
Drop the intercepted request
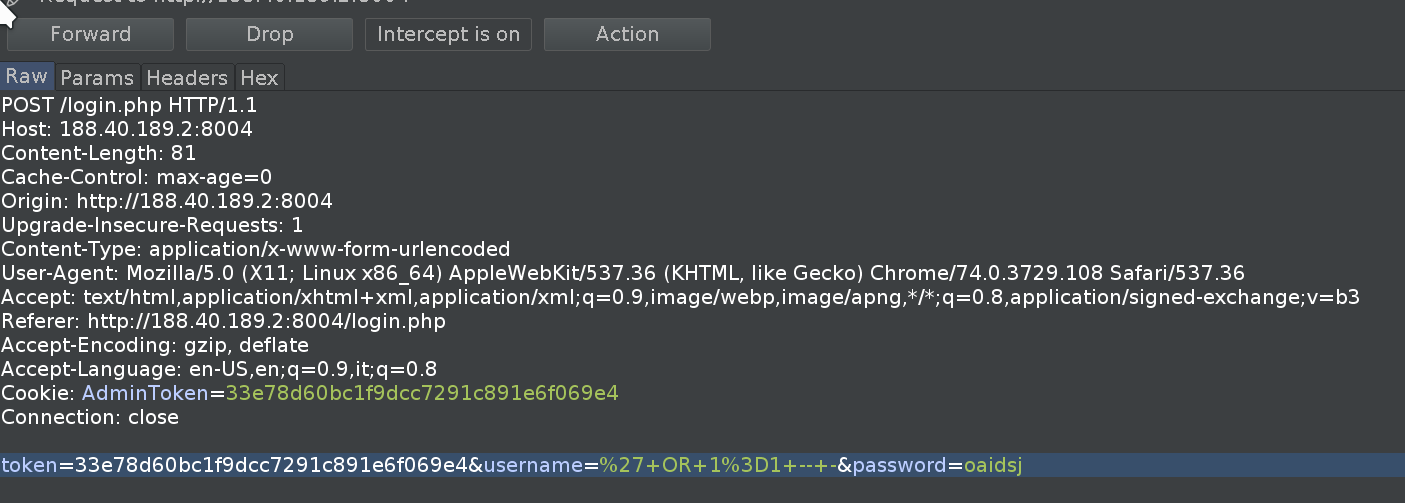click(x=270, y=34)
